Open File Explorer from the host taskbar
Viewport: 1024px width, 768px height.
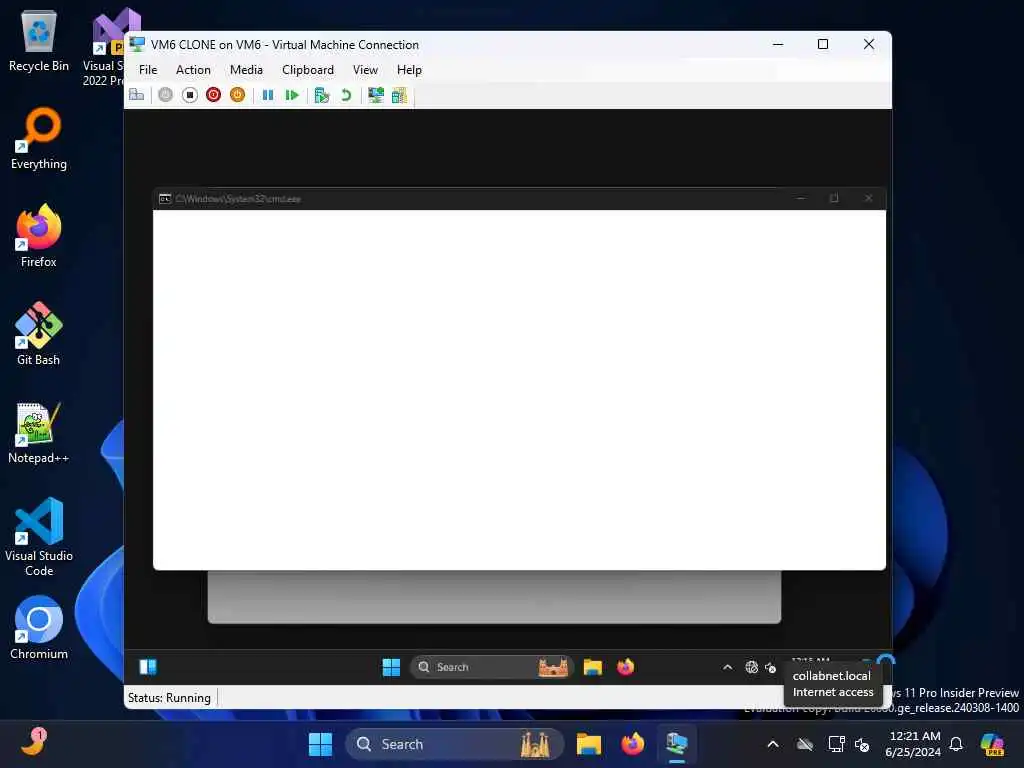click(588, 744)
